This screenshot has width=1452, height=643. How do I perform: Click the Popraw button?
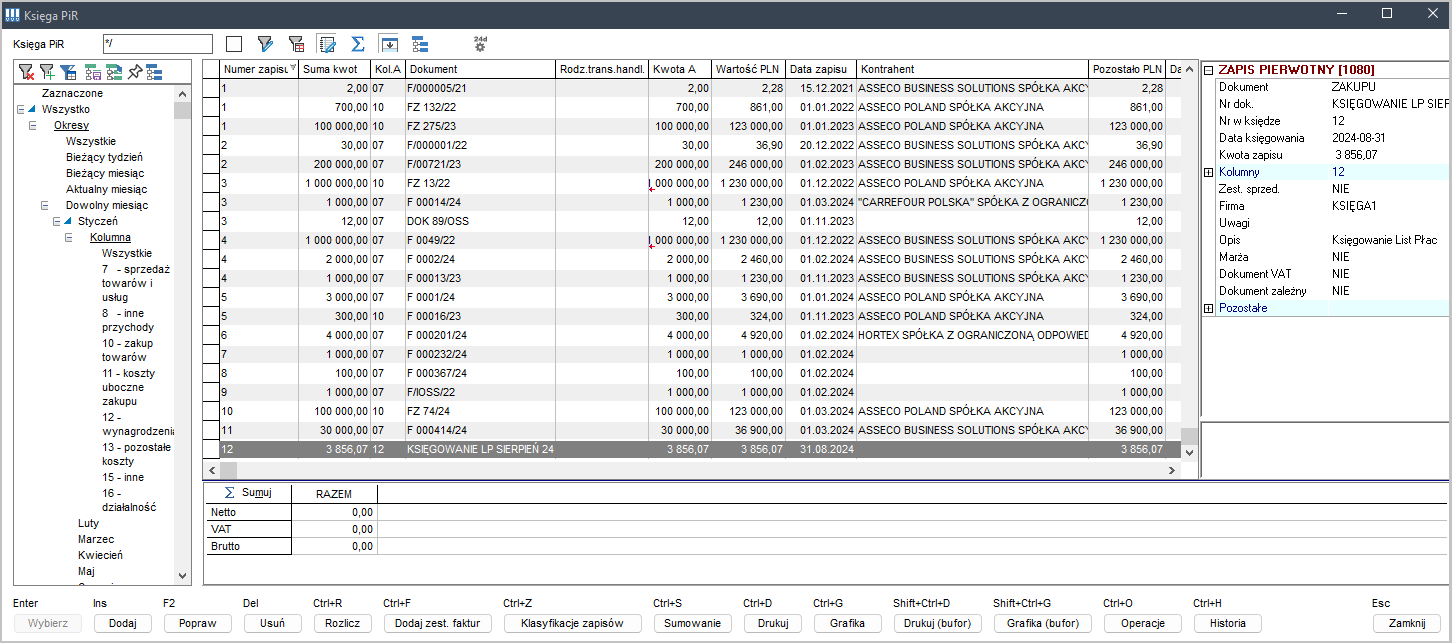(x=197, y=623)
